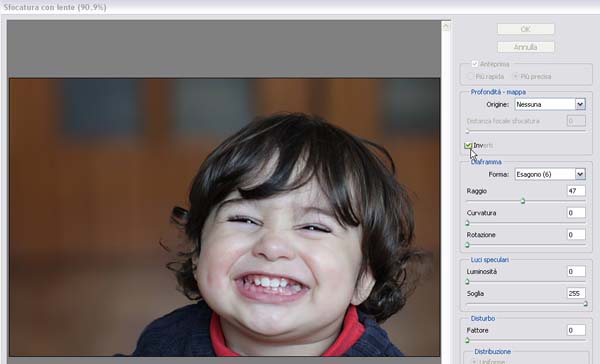Open the Forma shape dropdown
This screenshot has width=600, height=364.
tap(550, 174)
